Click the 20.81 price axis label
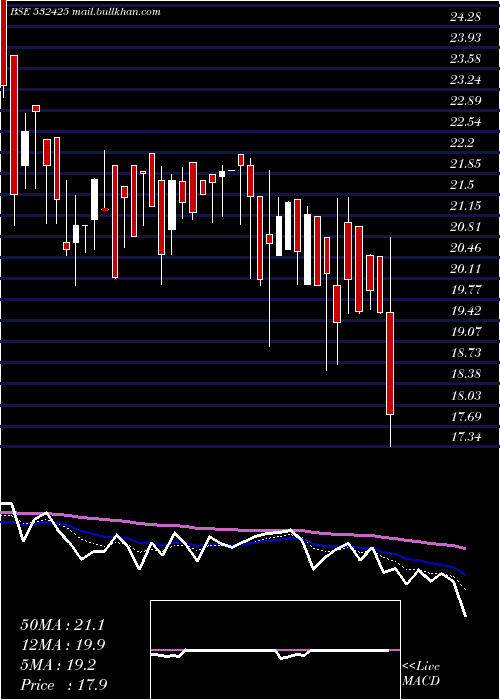The image size is (500, 700). (465, 227)
